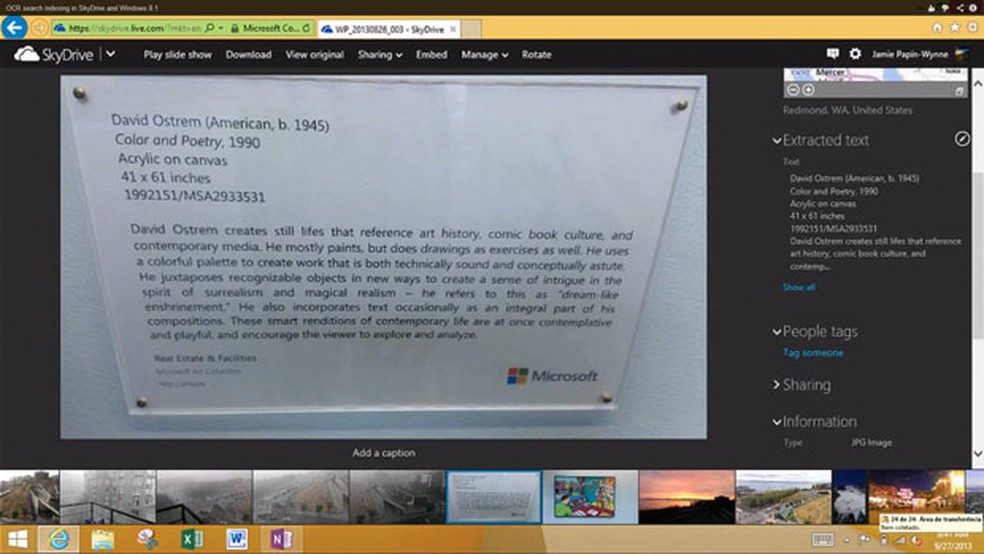Close the SkyDrive browser tab
This screenshot has height=554, width=984.
[x=453, y=29]
